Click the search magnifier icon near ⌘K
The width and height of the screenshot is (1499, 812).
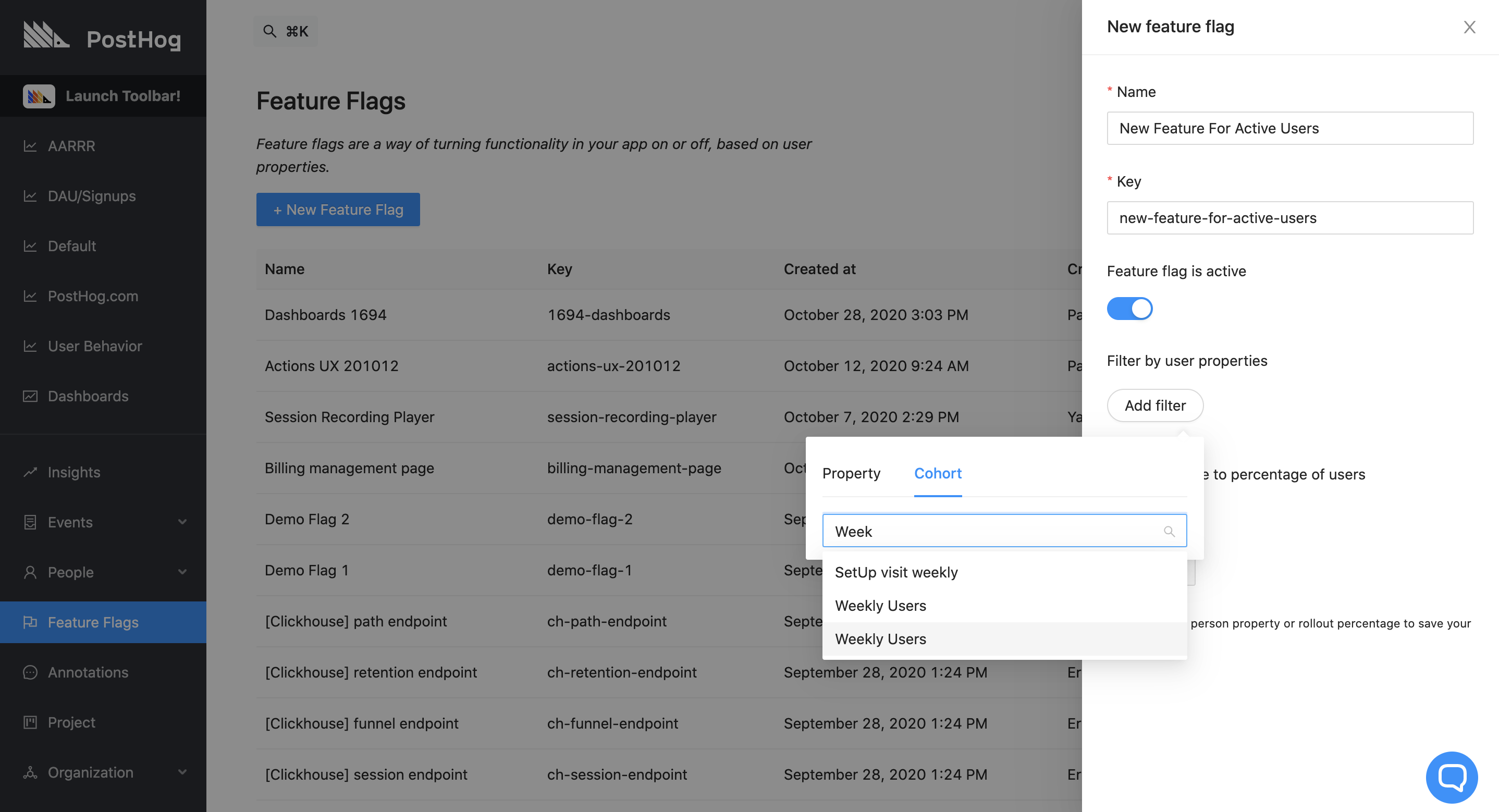[269, 31]
